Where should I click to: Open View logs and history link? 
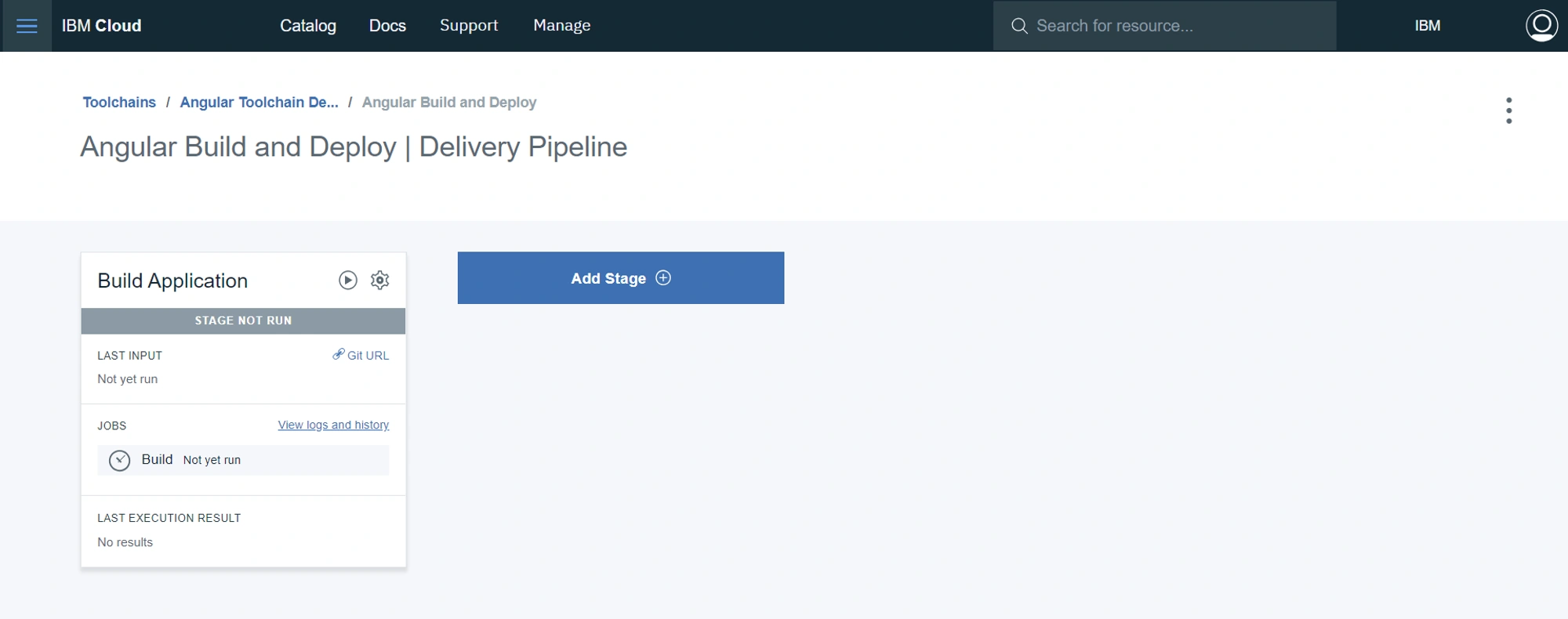click(x=333, y=425)
